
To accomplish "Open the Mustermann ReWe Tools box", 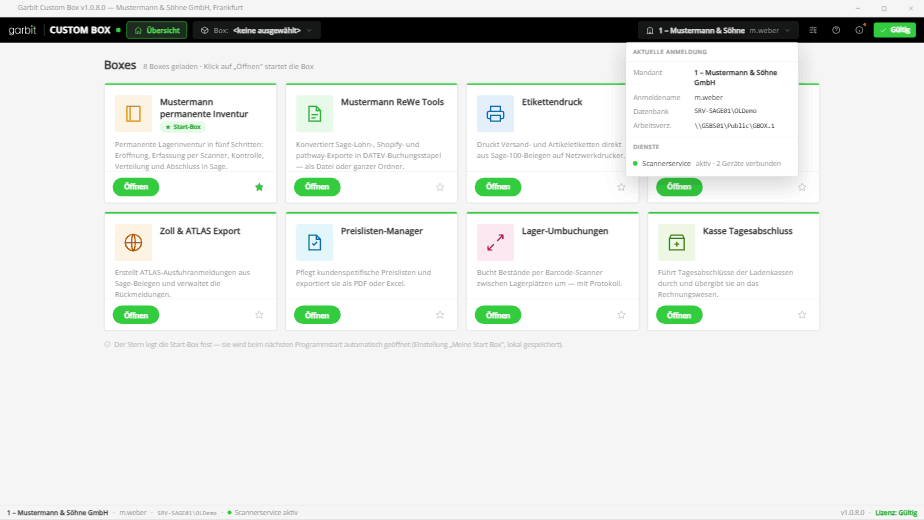I will [x=317, y=187].
